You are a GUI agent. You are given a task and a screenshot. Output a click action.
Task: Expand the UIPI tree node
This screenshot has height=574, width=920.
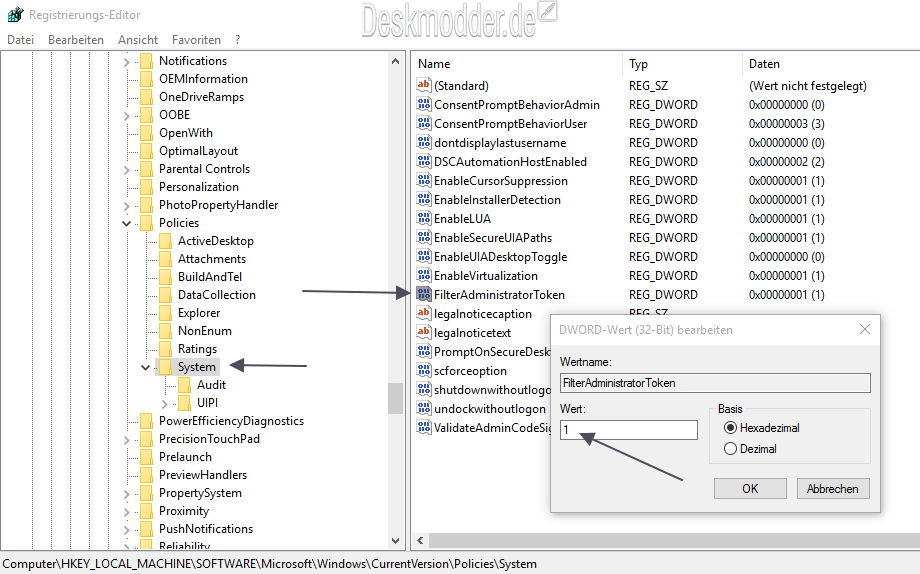(x=164, y=403)
